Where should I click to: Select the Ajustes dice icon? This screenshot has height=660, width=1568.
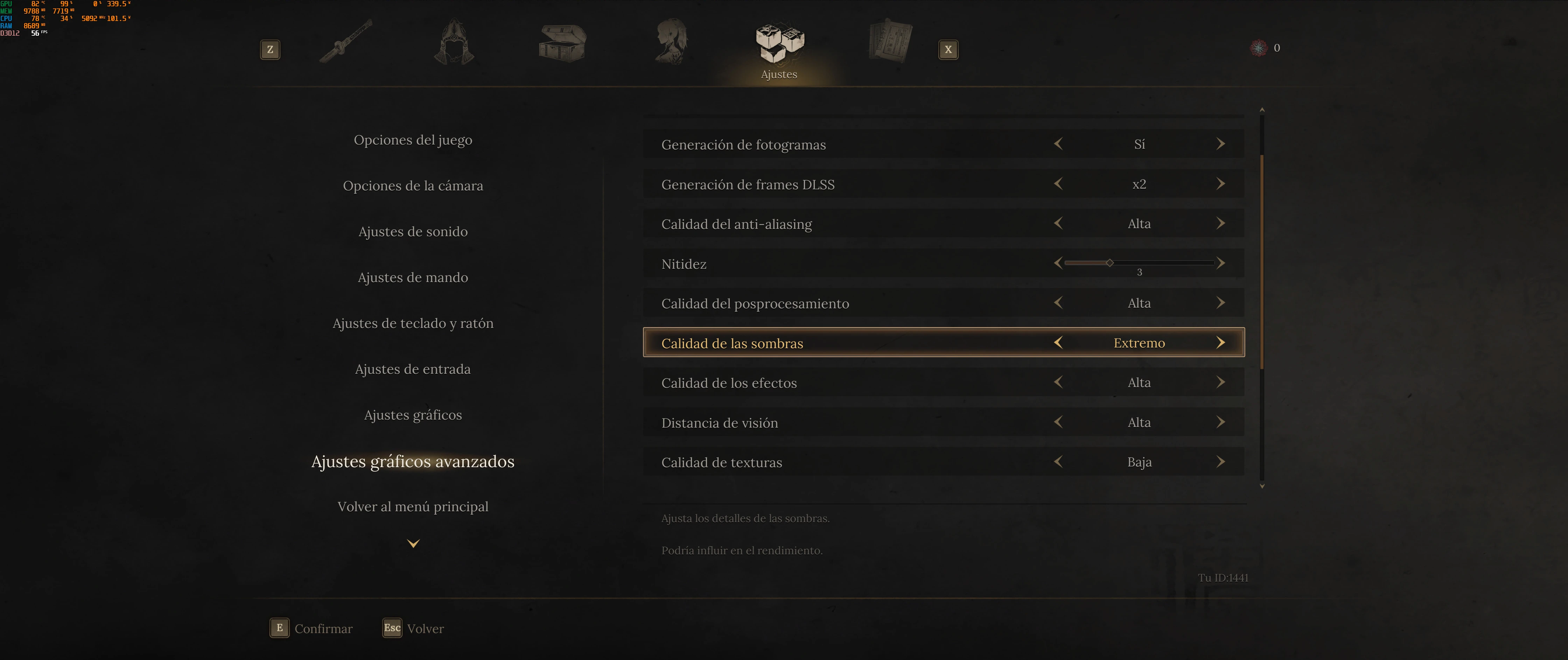pyautogui.click(x=780, y=43)
